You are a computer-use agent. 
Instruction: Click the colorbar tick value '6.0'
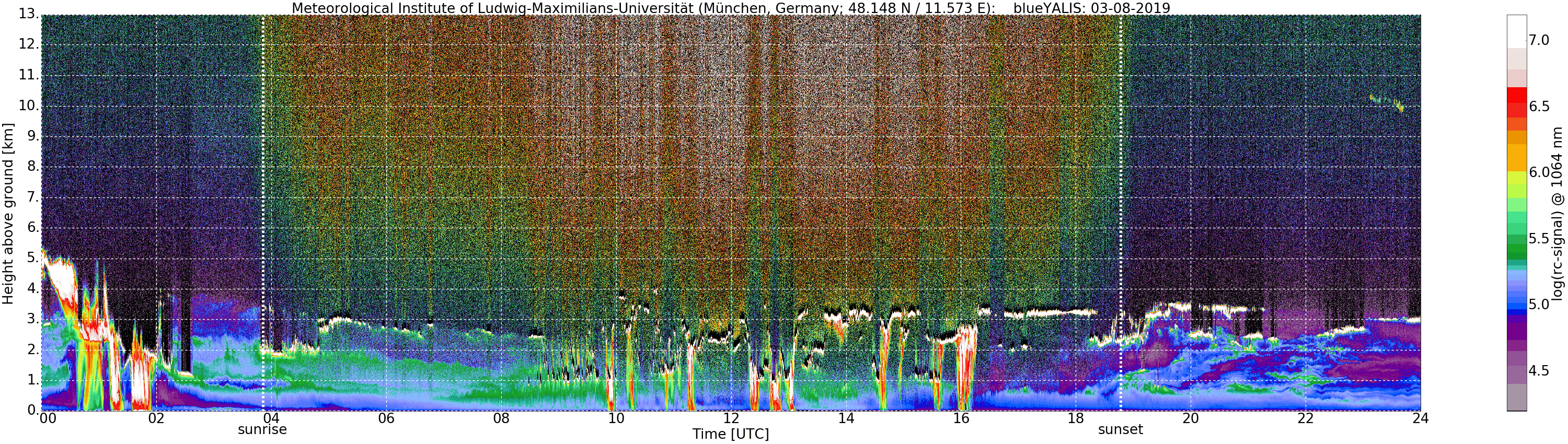point(1539,173)
